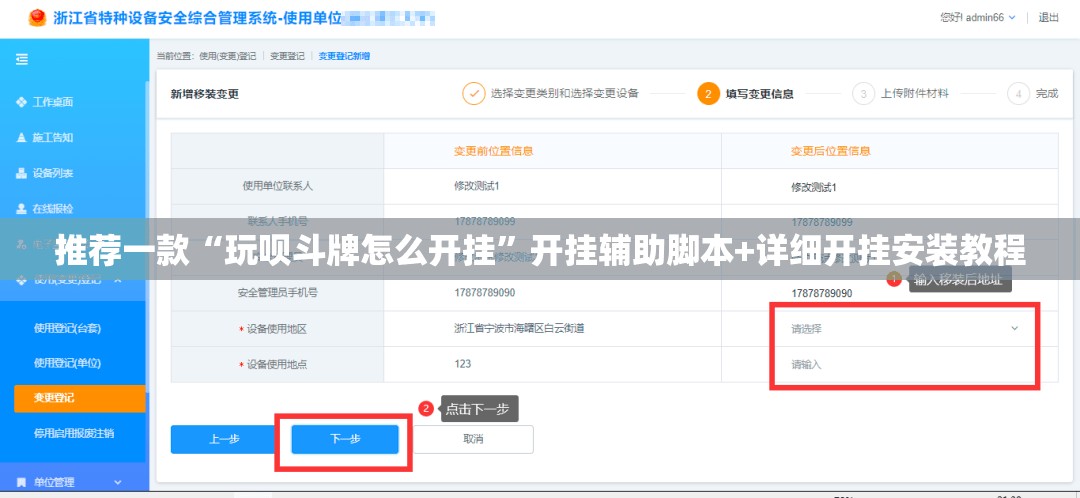
Task: Click the 退出 logout link
Action: click(1048, 18)
